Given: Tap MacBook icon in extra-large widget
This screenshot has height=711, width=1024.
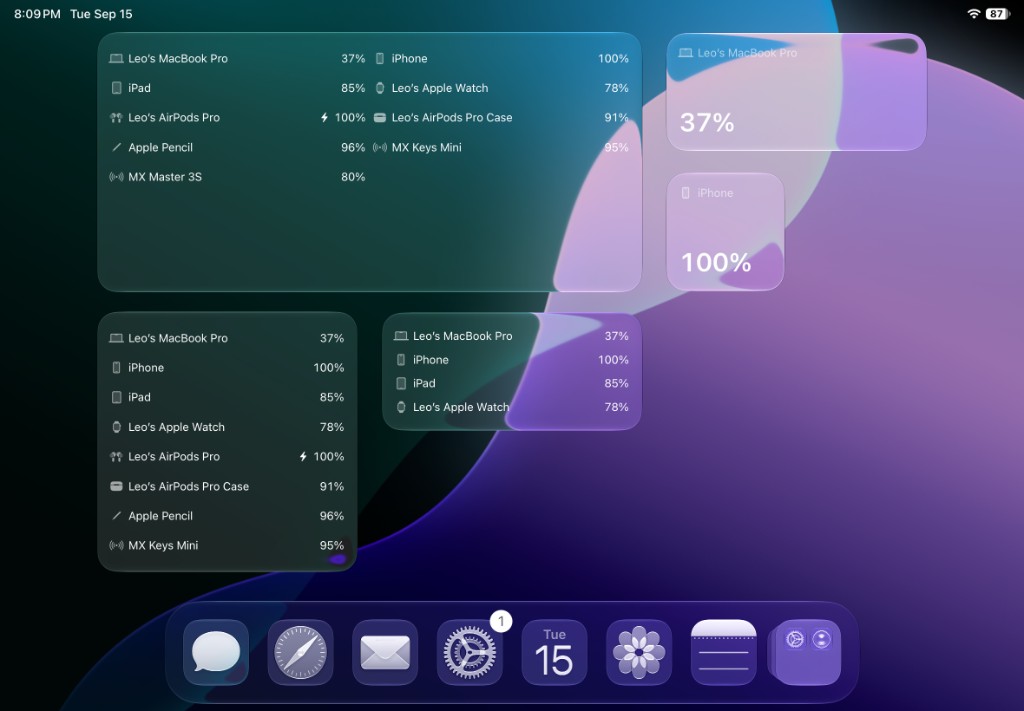Looking at the screenshot, I should [x=116, y=58].
